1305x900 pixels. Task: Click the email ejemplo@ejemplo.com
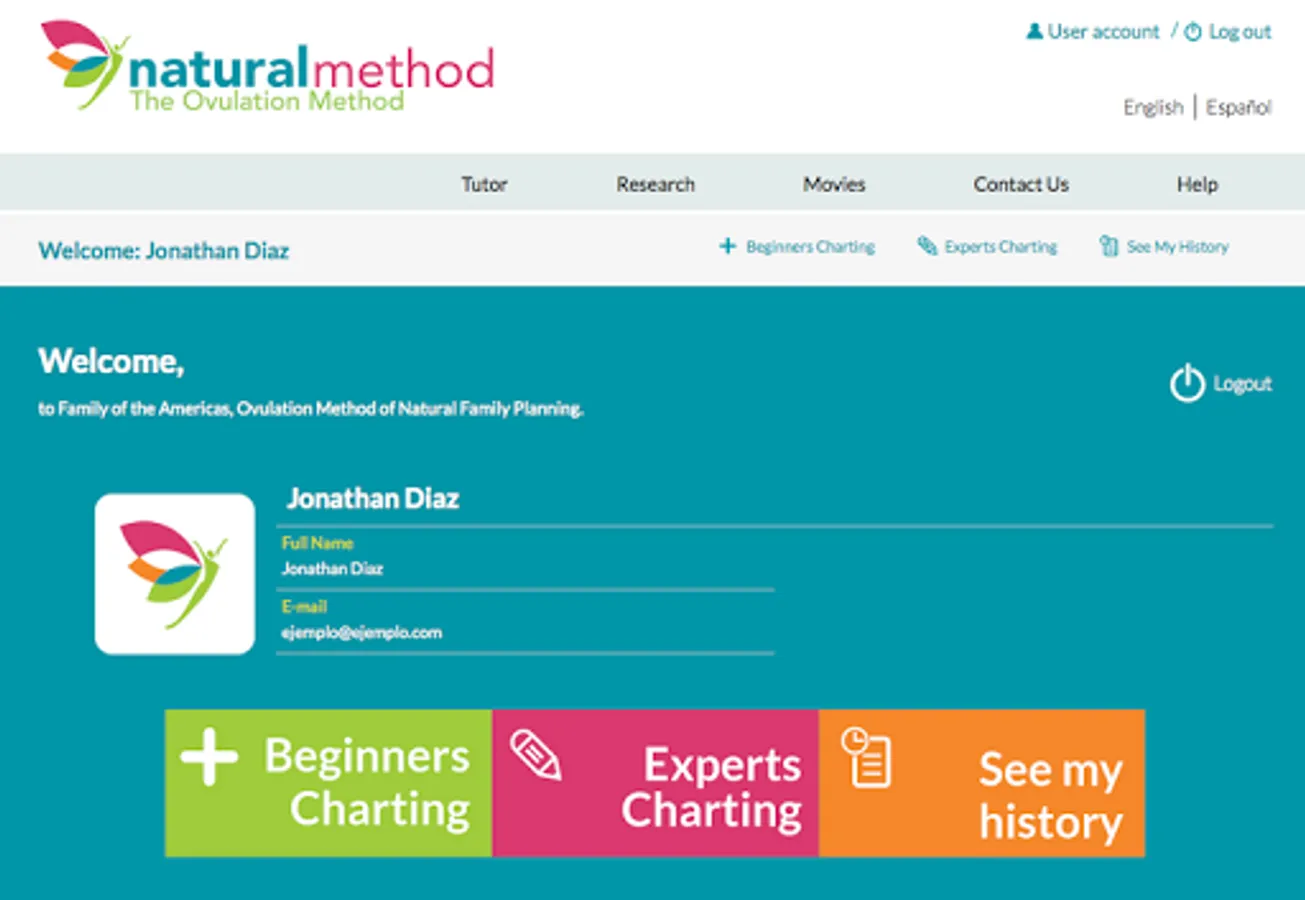pyautogui.click(x=361, y=633)
